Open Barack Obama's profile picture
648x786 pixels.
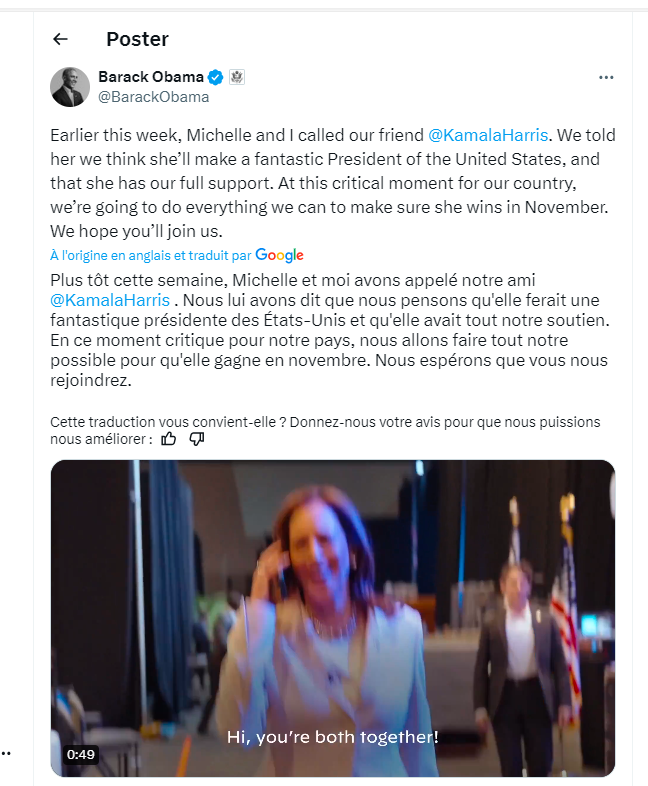pos(69,87)
